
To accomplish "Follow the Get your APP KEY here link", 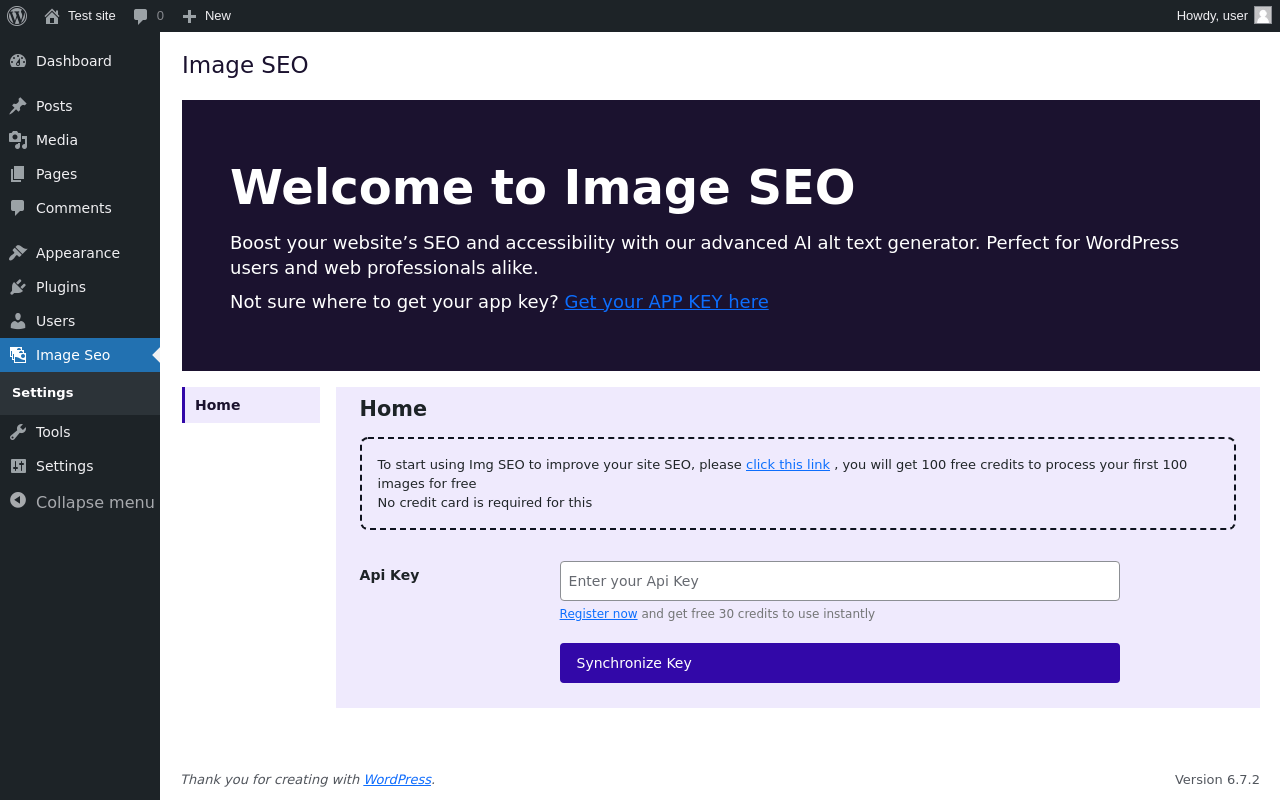I will point(666,302).
